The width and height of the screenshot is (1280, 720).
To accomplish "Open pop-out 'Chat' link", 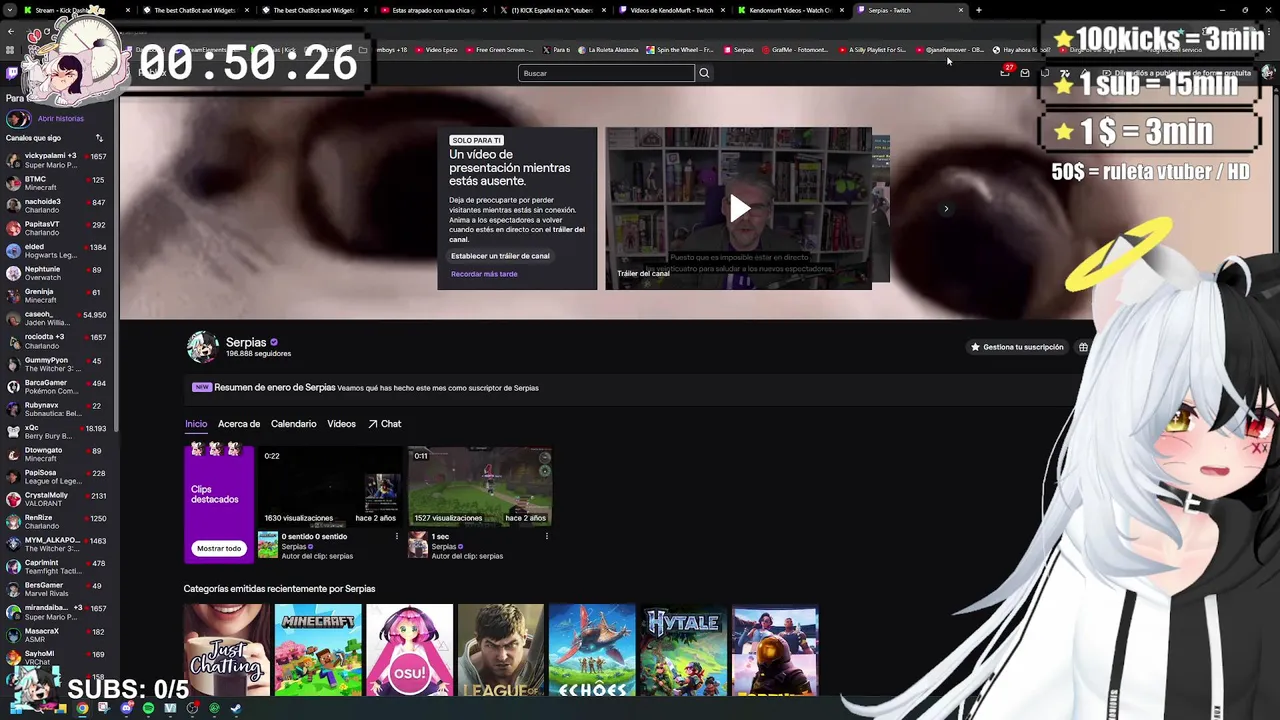I will pyautogui.click(x=385, y=424).
